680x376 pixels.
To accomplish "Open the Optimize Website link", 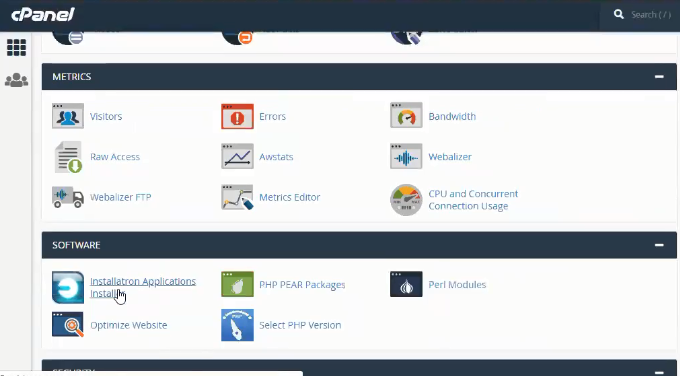I will [x=129, y=325].
